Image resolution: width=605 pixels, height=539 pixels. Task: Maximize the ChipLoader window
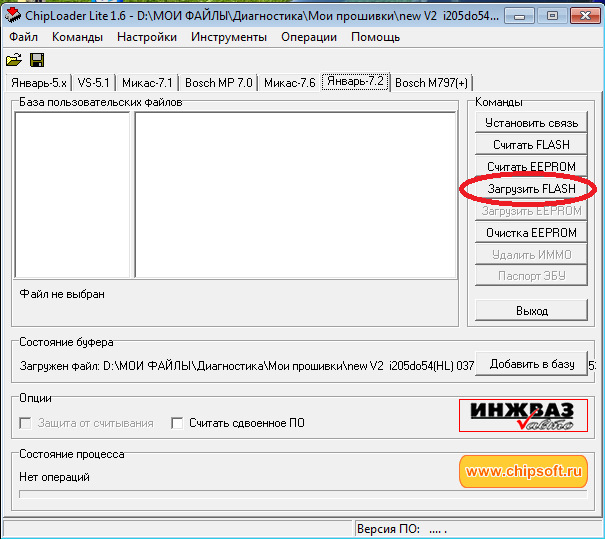552,16
